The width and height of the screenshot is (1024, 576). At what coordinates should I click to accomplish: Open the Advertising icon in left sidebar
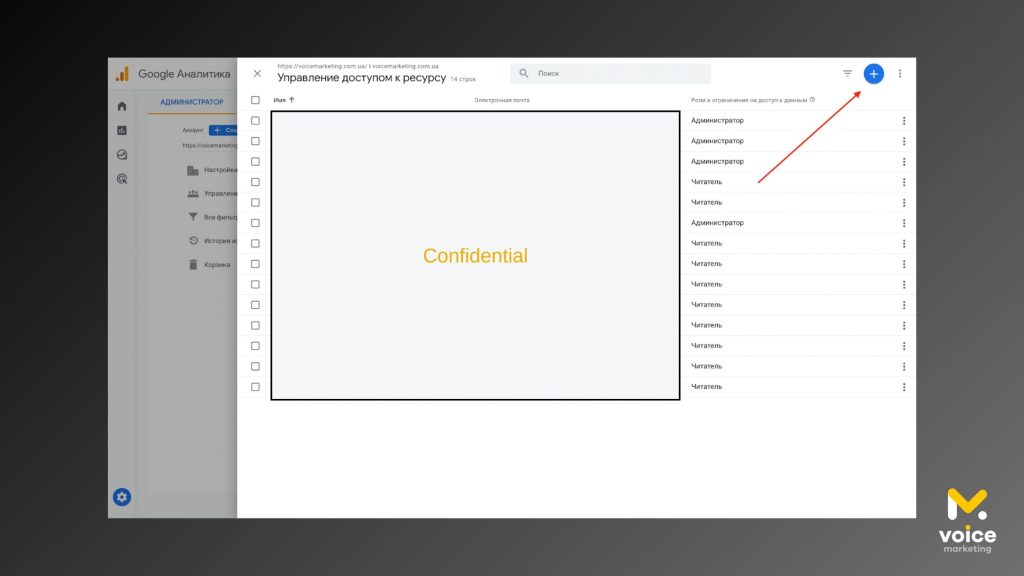click(122, 179)
